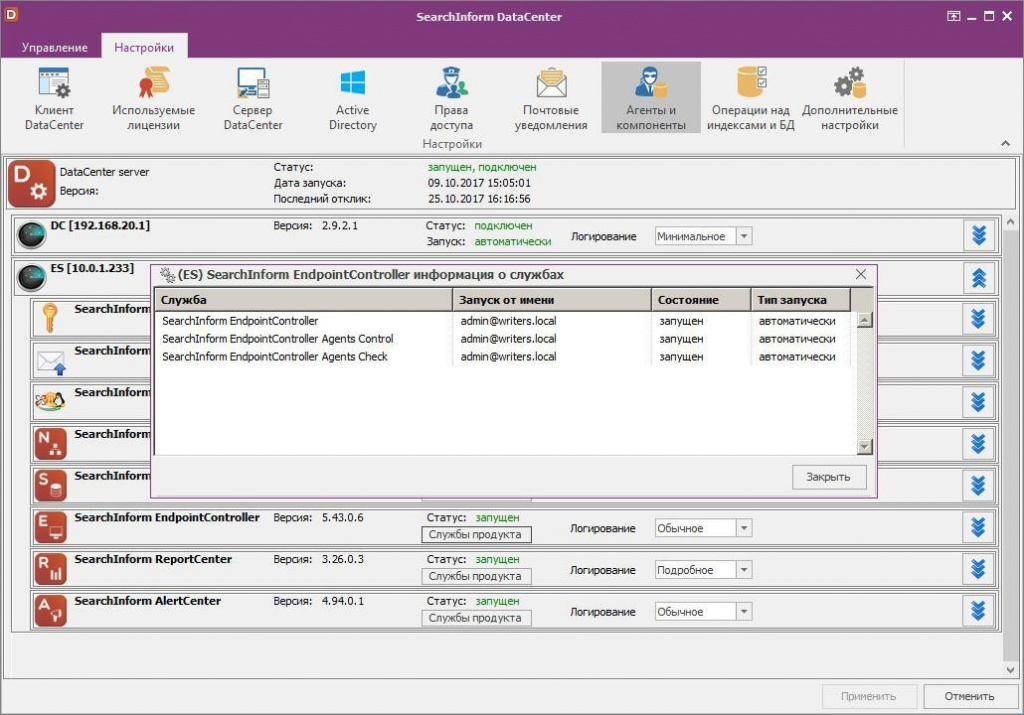
Task: Open Службы продукта for EndpointController
Action: 475,535
